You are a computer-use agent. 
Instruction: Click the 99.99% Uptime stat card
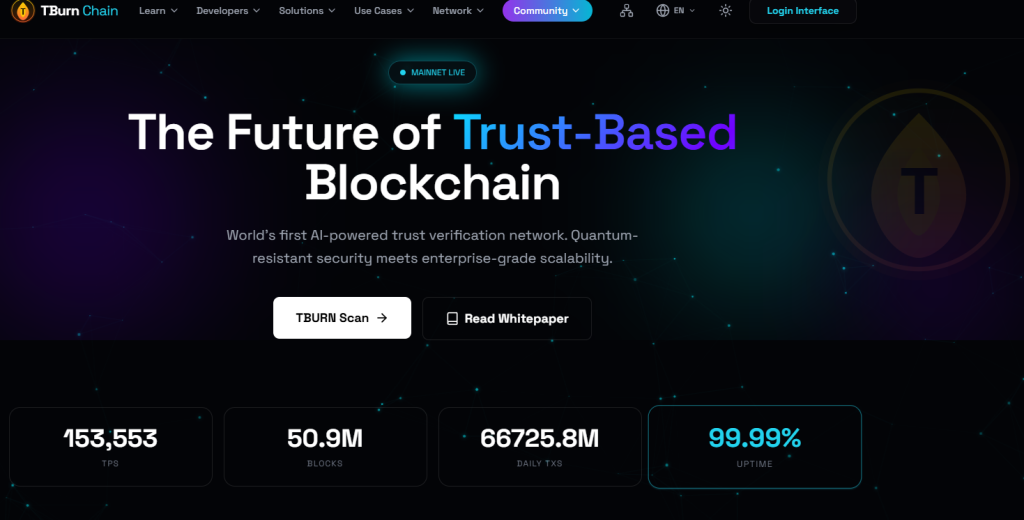(x=754, y=447)
